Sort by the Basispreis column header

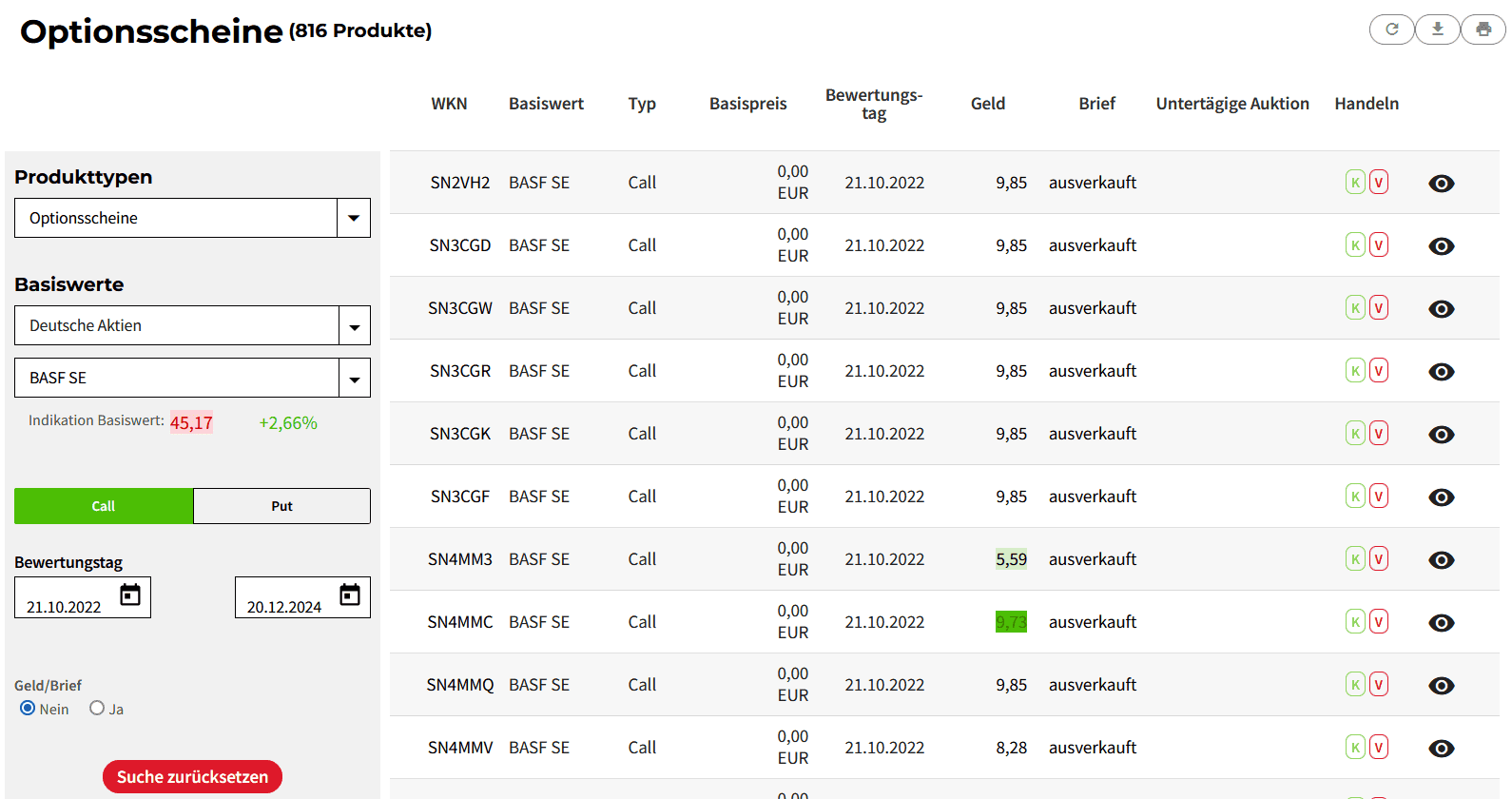click(x=748, y=104)
